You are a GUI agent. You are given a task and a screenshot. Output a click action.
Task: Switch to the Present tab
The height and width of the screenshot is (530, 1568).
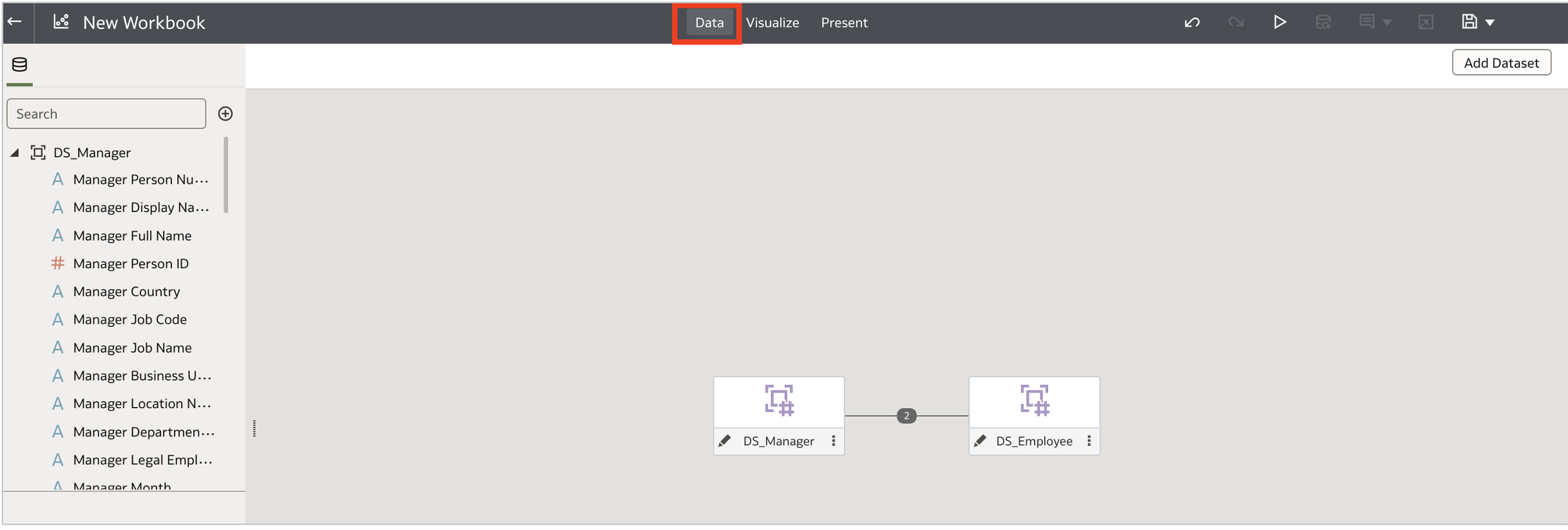(x=844, y=22)
